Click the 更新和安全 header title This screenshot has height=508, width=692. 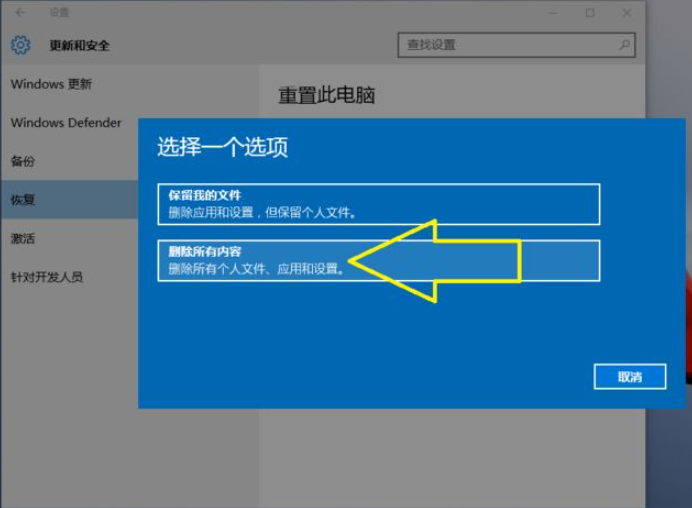click(x=79, y=45)
